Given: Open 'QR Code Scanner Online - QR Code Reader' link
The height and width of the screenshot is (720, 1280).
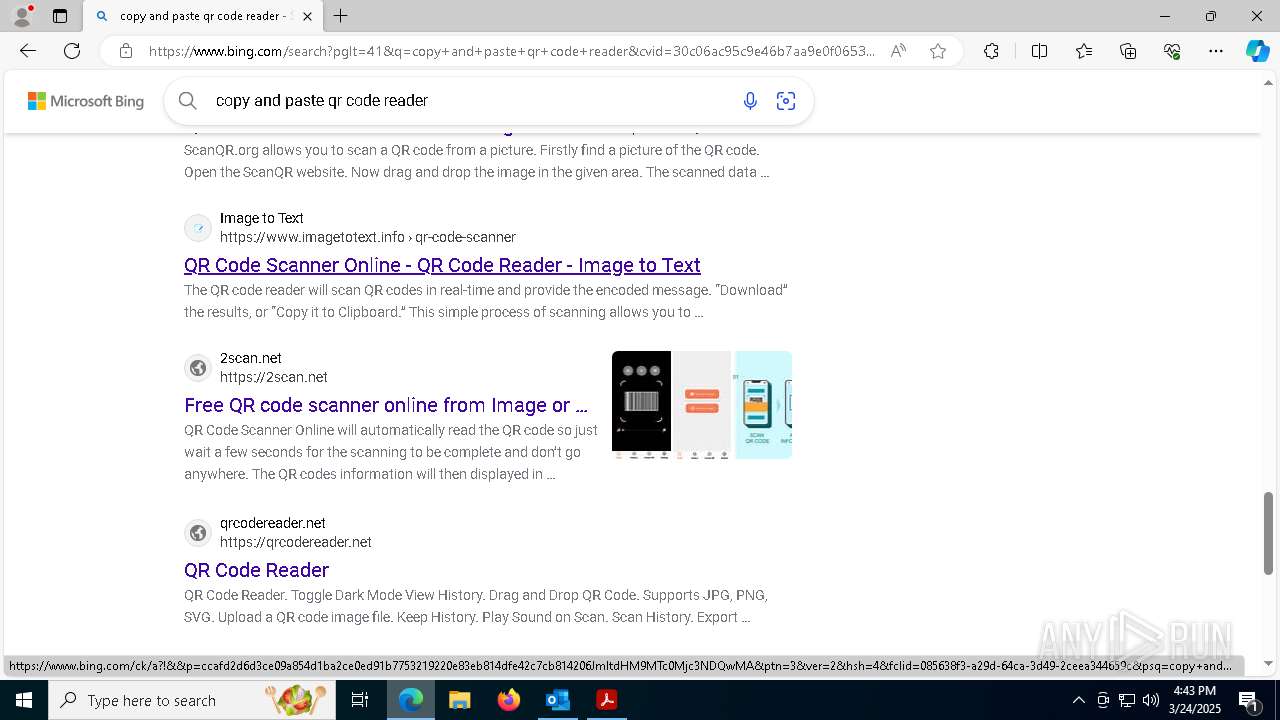Looking at the screenshot, I should pos(442,265).
